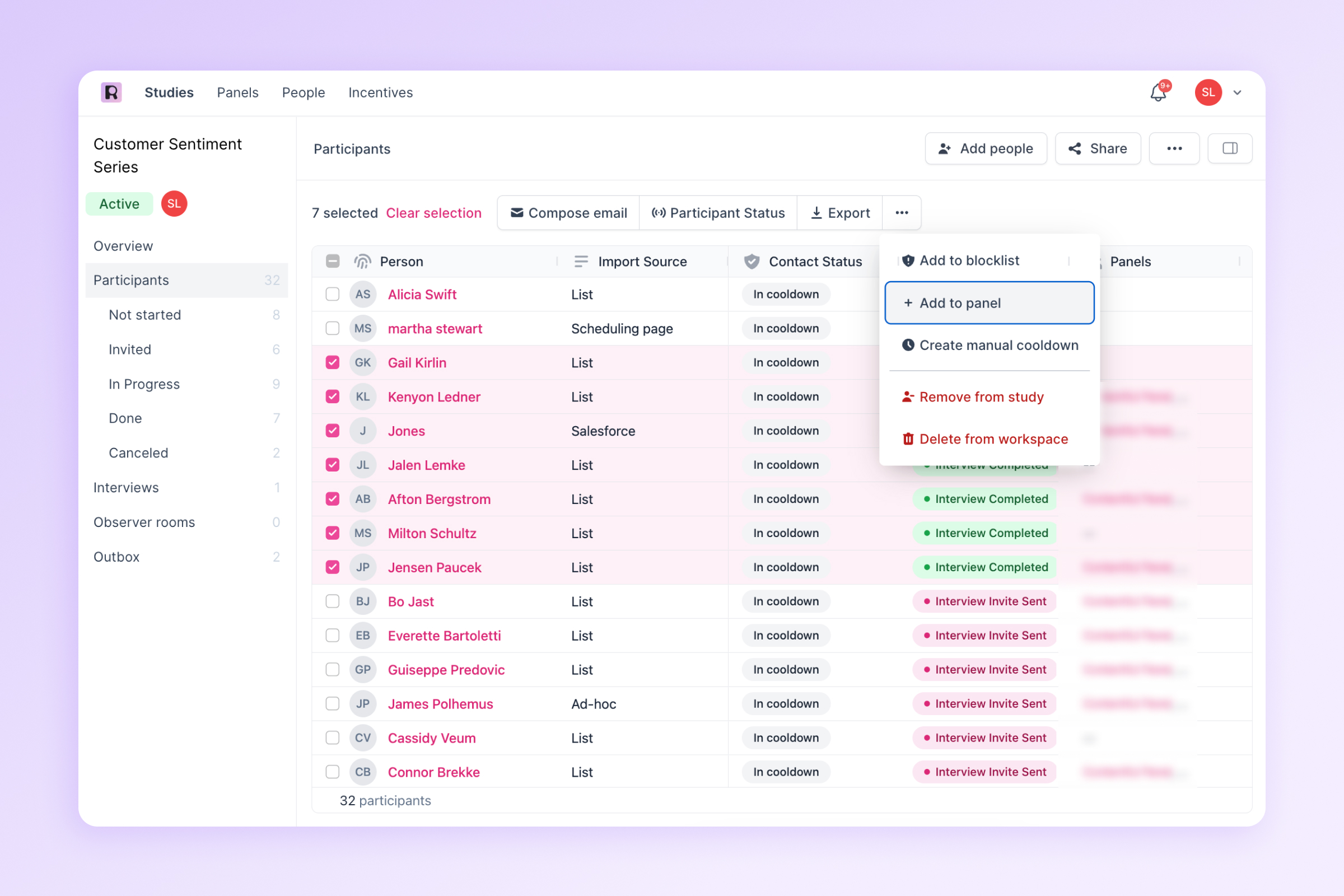Image resolution: width=1344 pixels, height=896 pixels.
Task: Click the SL owner avatar under study title
Action: coord(174,203)
